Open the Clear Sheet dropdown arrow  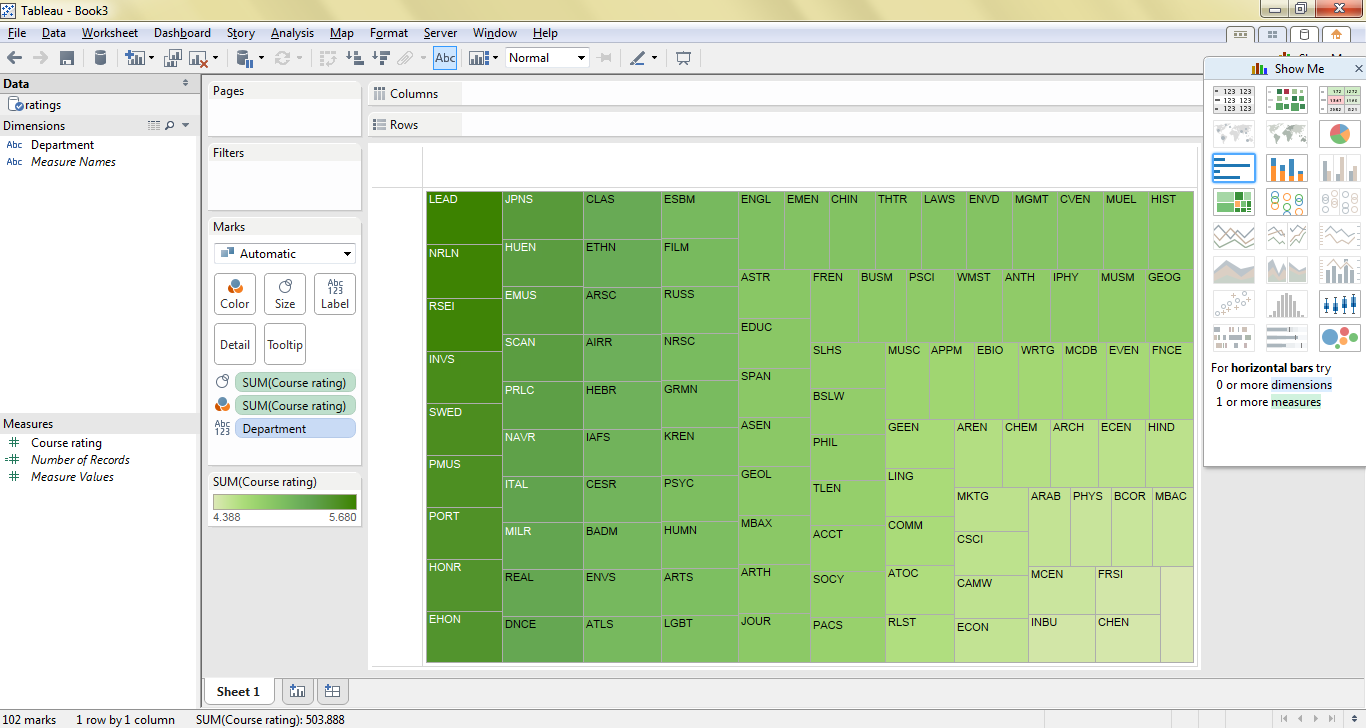214,58
